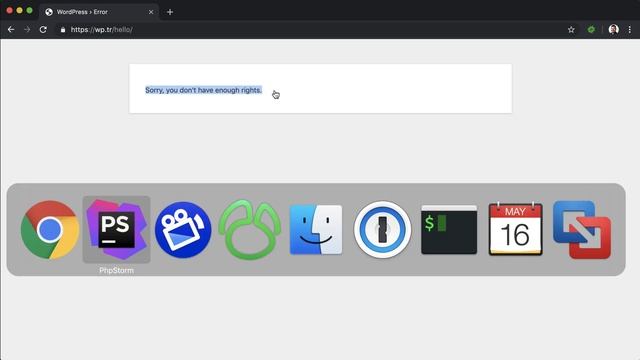Image resolution: width=640 pixels, height=360 pixels.
Task: Go forward in browser history
Action: tap(27, 29)
